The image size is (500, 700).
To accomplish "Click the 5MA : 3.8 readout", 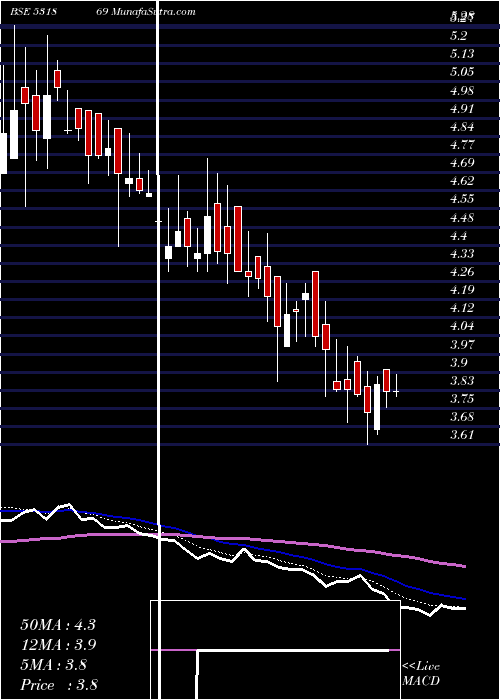I will [x=54, y=665].
